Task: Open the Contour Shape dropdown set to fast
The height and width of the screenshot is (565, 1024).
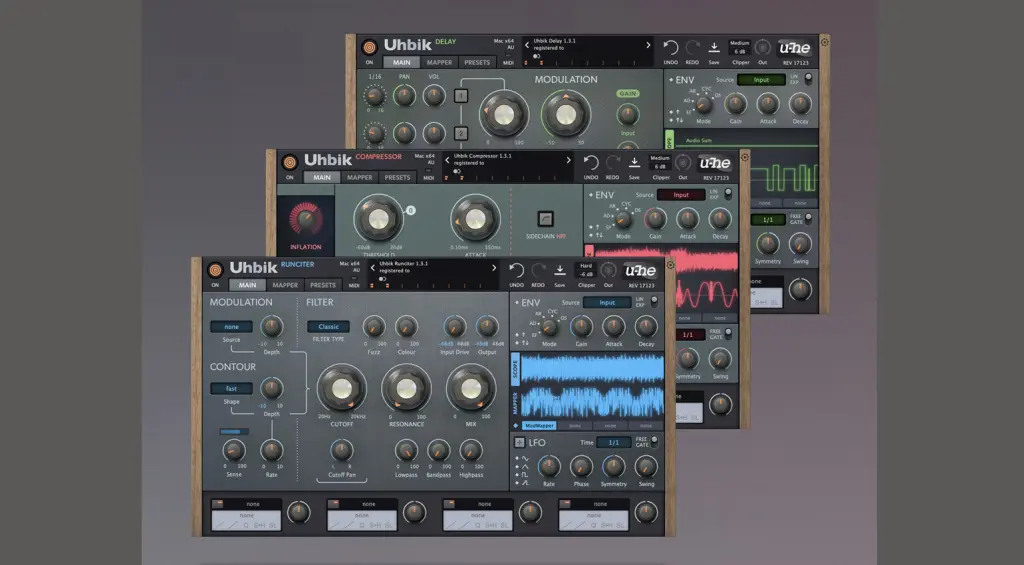Action: (230, 389)
